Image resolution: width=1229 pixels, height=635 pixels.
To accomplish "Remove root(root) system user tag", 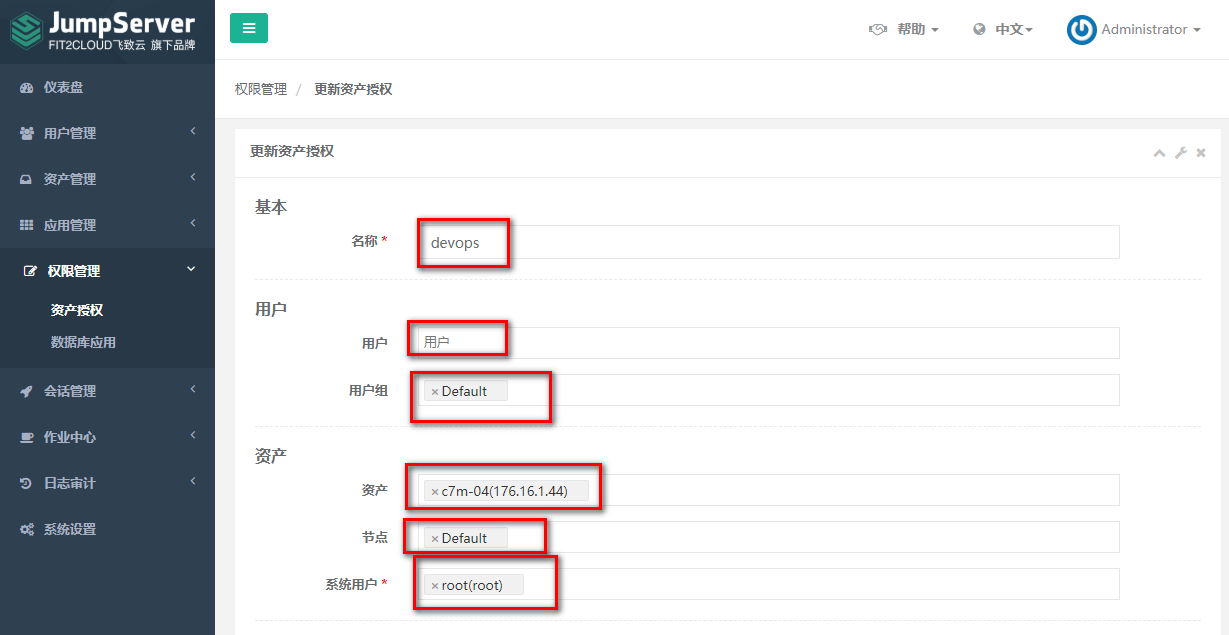I will (435, 586).
